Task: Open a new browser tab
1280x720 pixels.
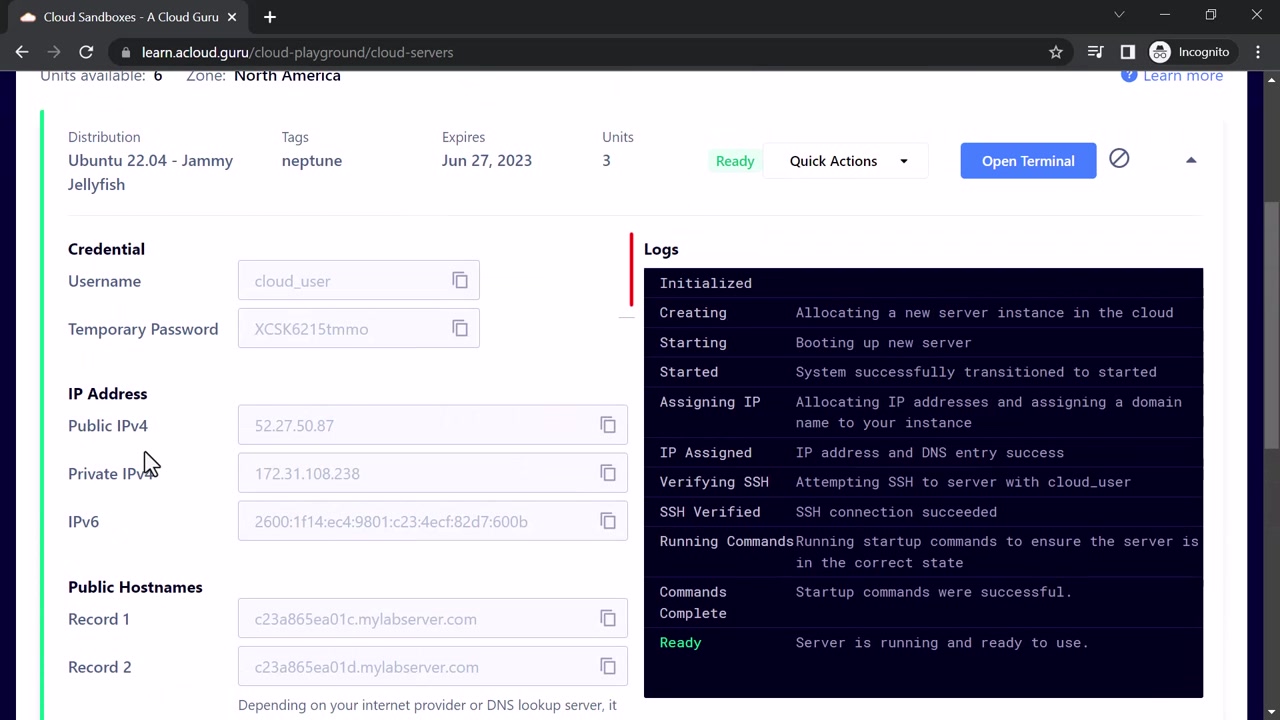Action: pos(269,17)
